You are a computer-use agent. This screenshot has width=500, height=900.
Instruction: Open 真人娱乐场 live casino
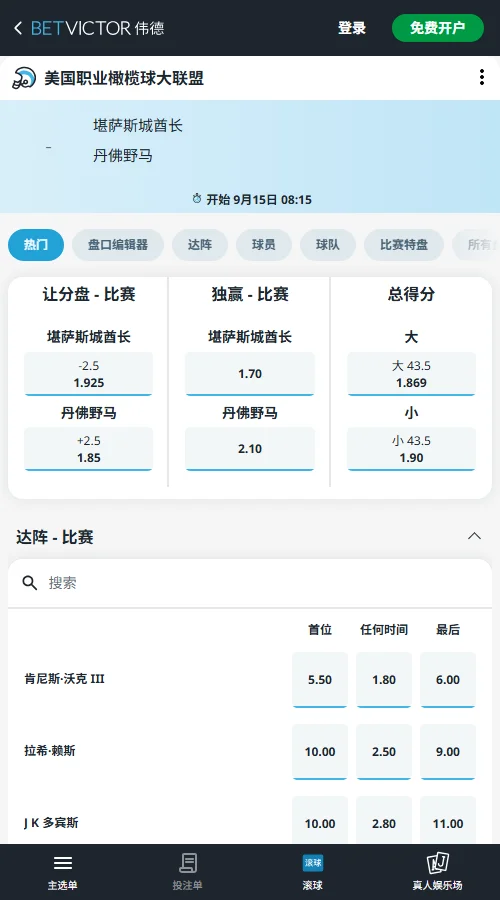click(x=437, y=871)
